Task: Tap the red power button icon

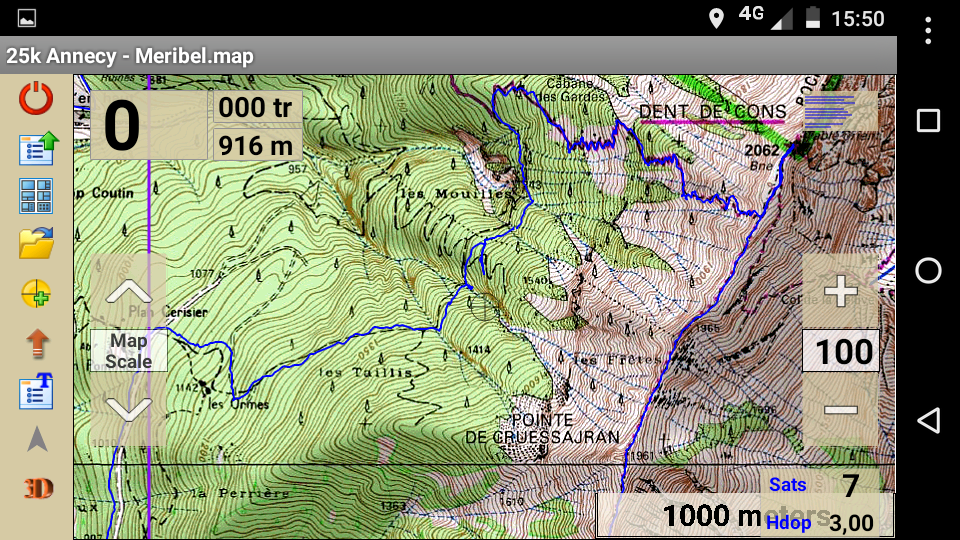Action: (36, 98)
